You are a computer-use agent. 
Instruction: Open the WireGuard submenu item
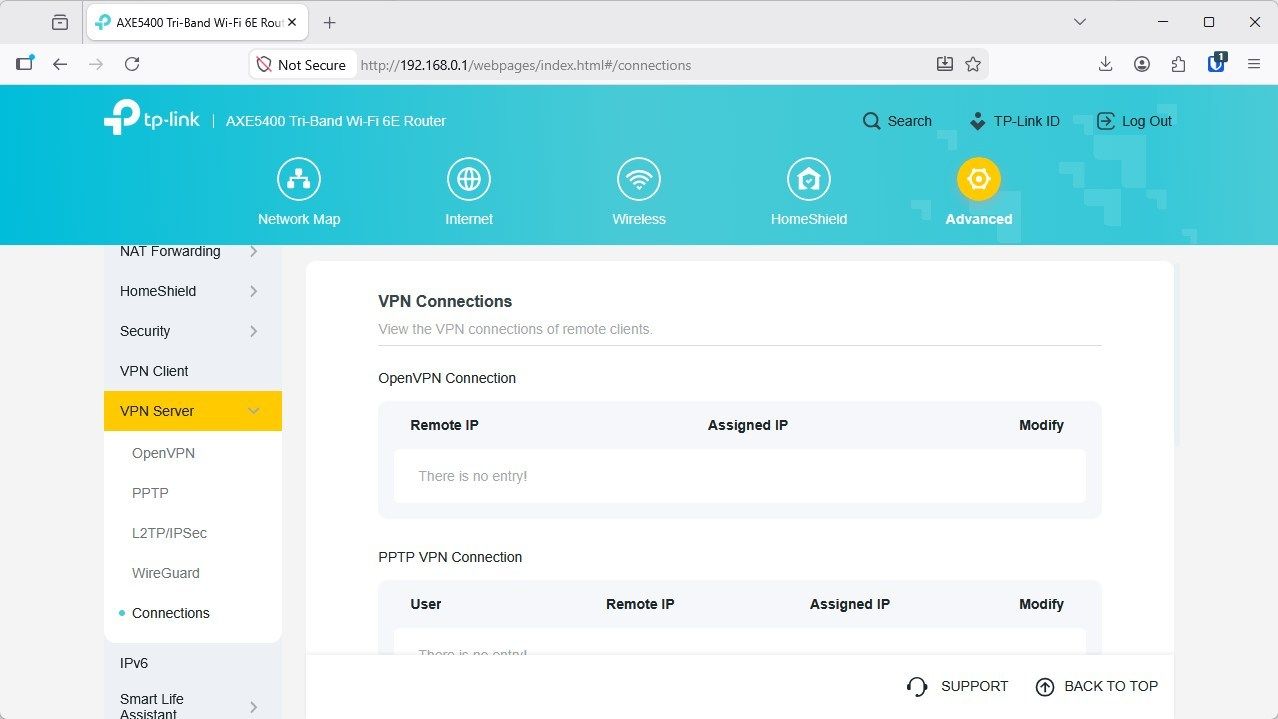point(166,573)
